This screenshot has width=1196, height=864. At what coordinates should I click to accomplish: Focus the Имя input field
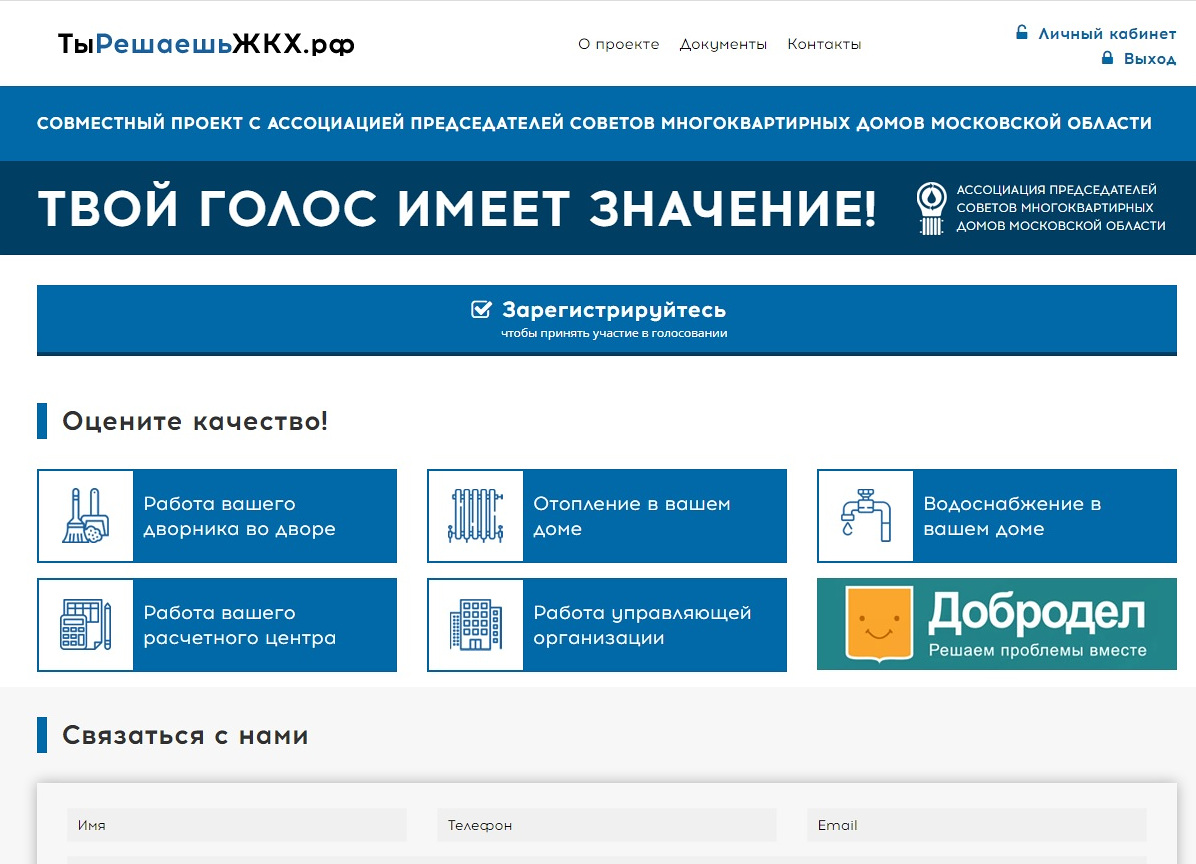point(237,825)
